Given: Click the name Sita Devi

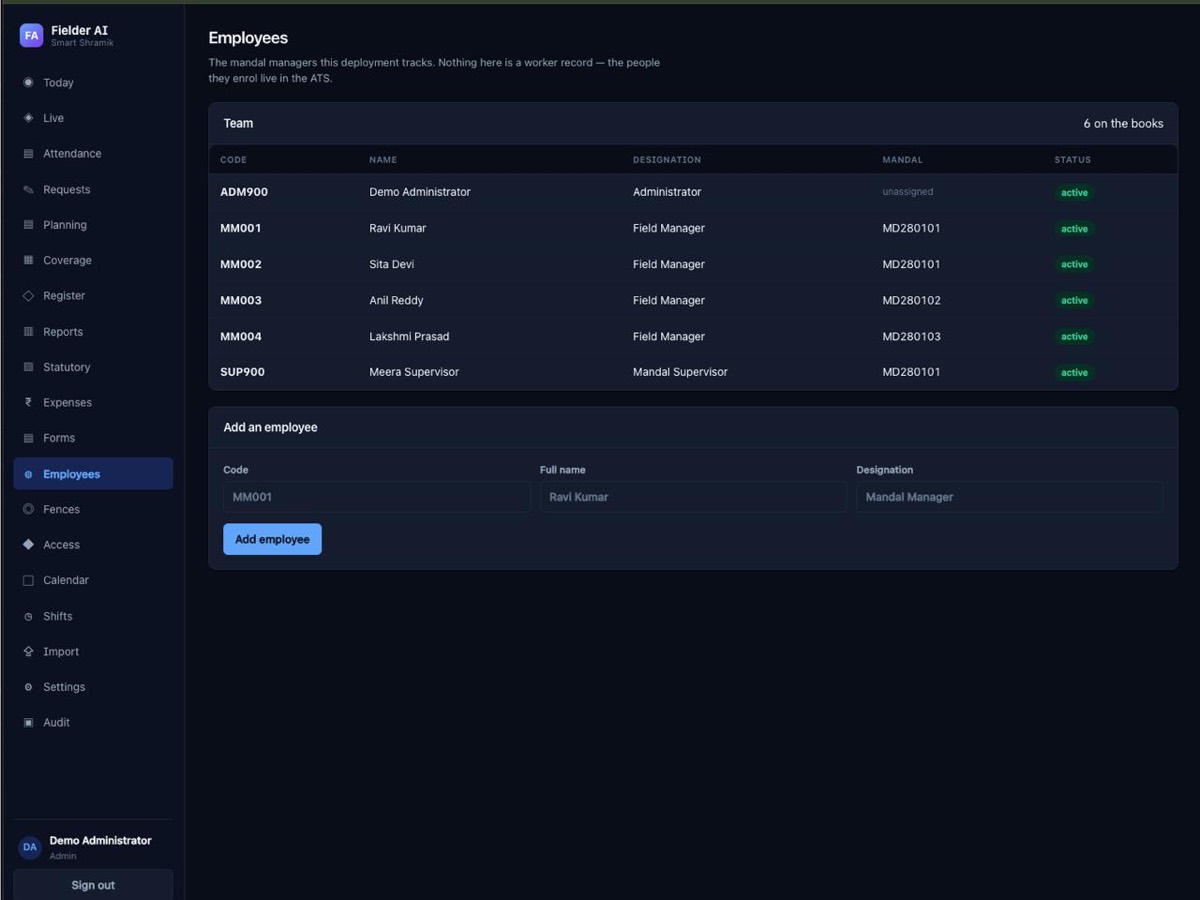Looking at the screenshot, I should click(x=392, y=264).
